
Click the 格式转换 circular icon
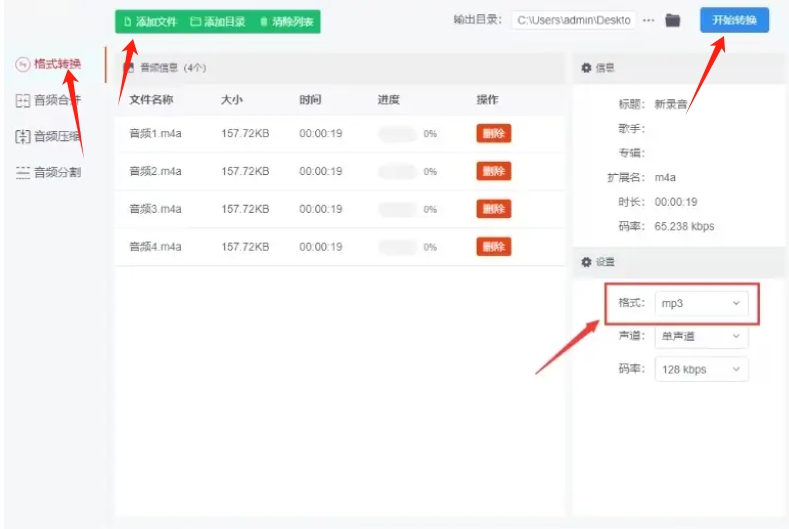[23, 64]
